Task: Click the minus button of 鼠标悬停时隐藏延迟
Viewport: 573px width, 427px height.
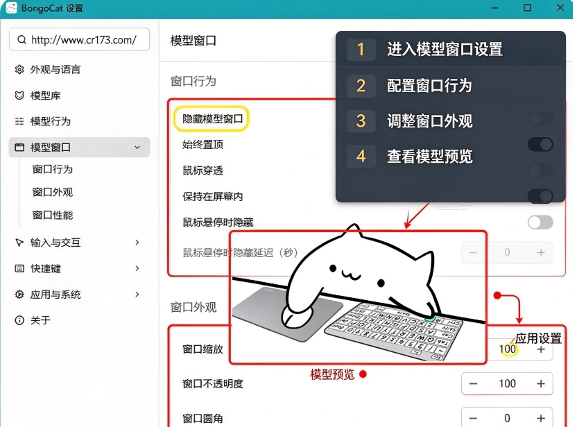Action: [473, 253]
